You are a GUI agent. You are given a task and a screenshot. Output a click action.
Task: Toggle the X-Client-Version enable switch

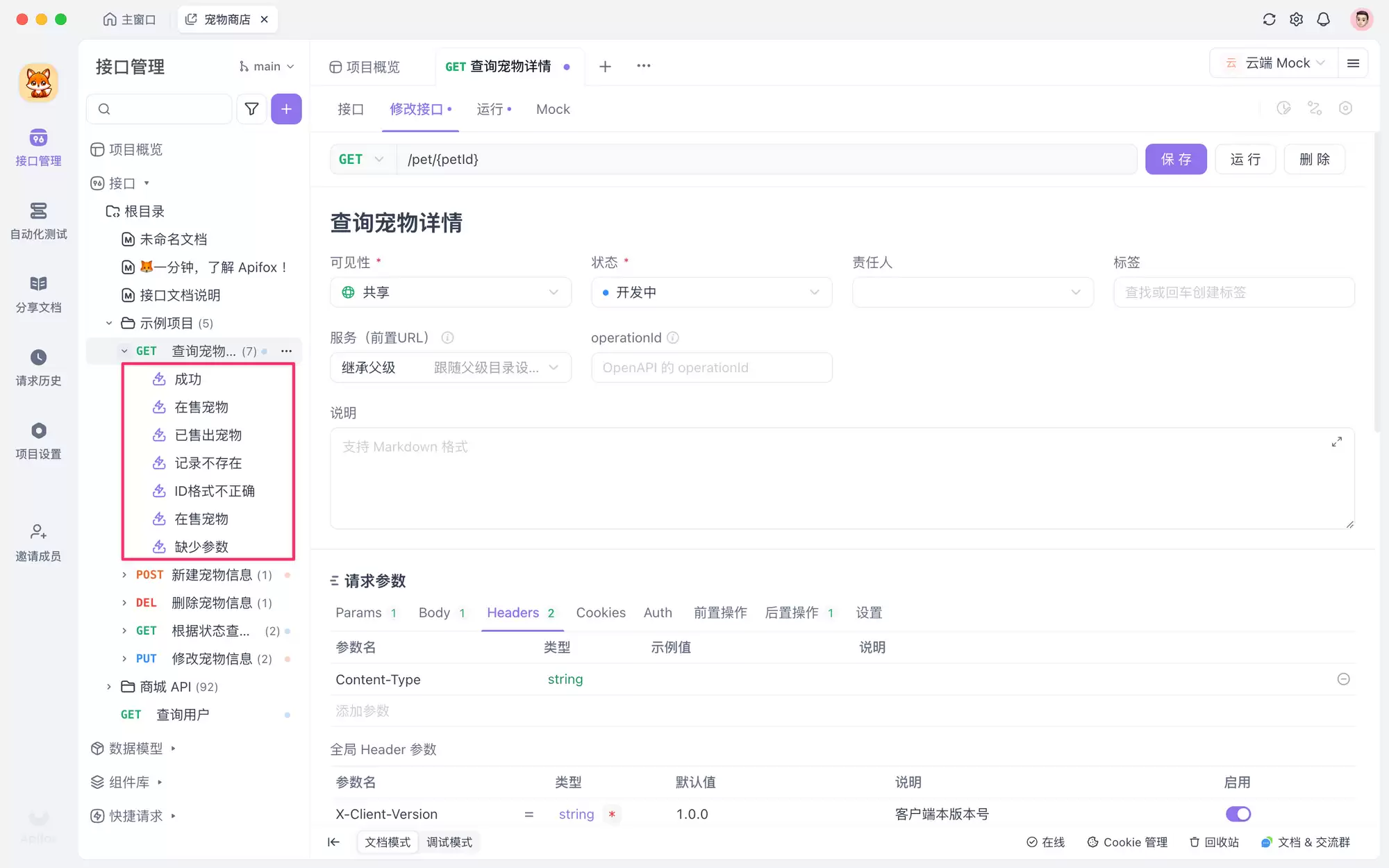[x=1238, y=814]
